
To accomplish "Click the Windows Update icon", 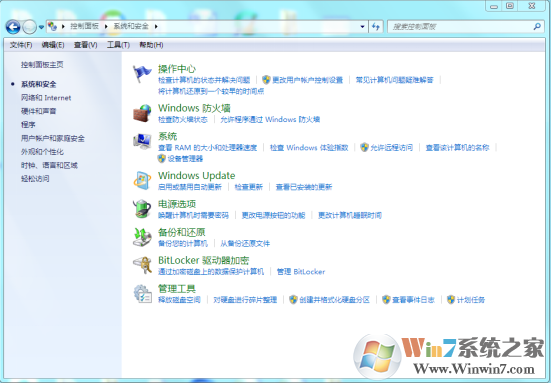I will 142,181.
